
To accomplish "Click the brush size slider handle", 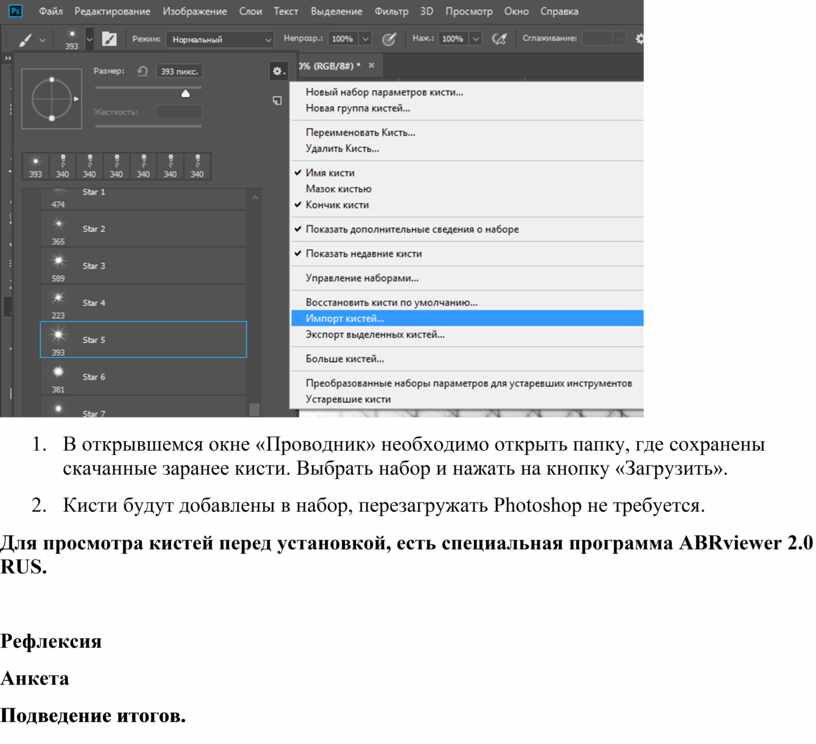I will coord(185,94).
